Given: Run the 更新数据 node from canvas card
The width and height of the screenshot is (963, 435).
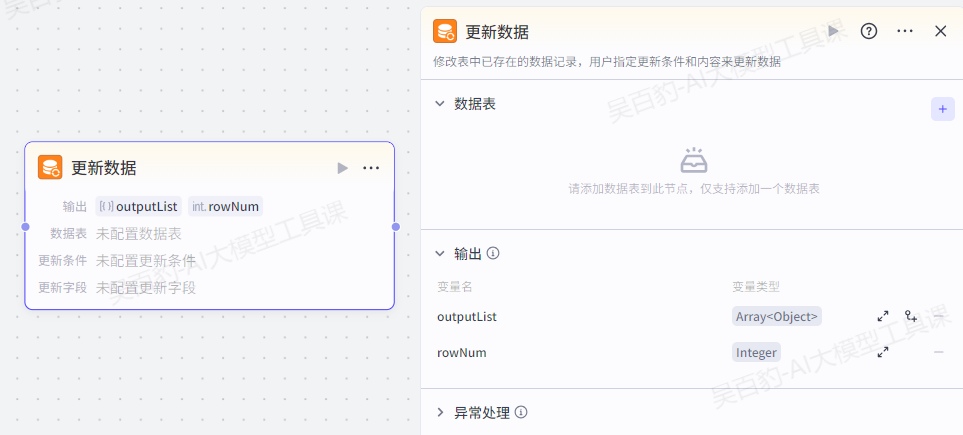Looking at the screenshot, I should click(343, 168).
